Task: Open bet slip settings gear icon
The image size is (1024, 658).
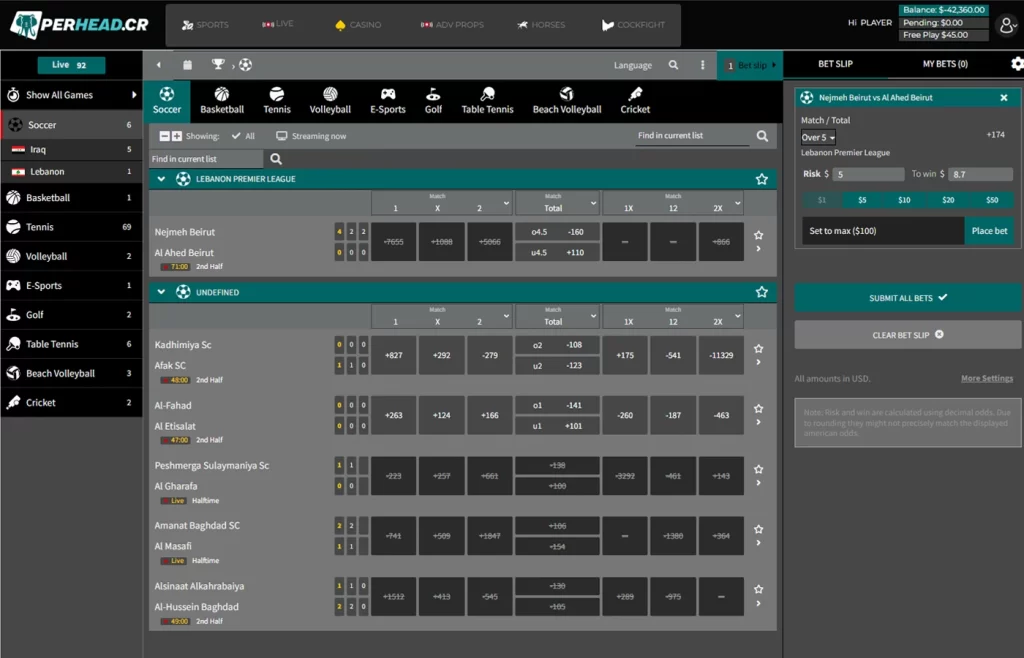Action: 1017,64
